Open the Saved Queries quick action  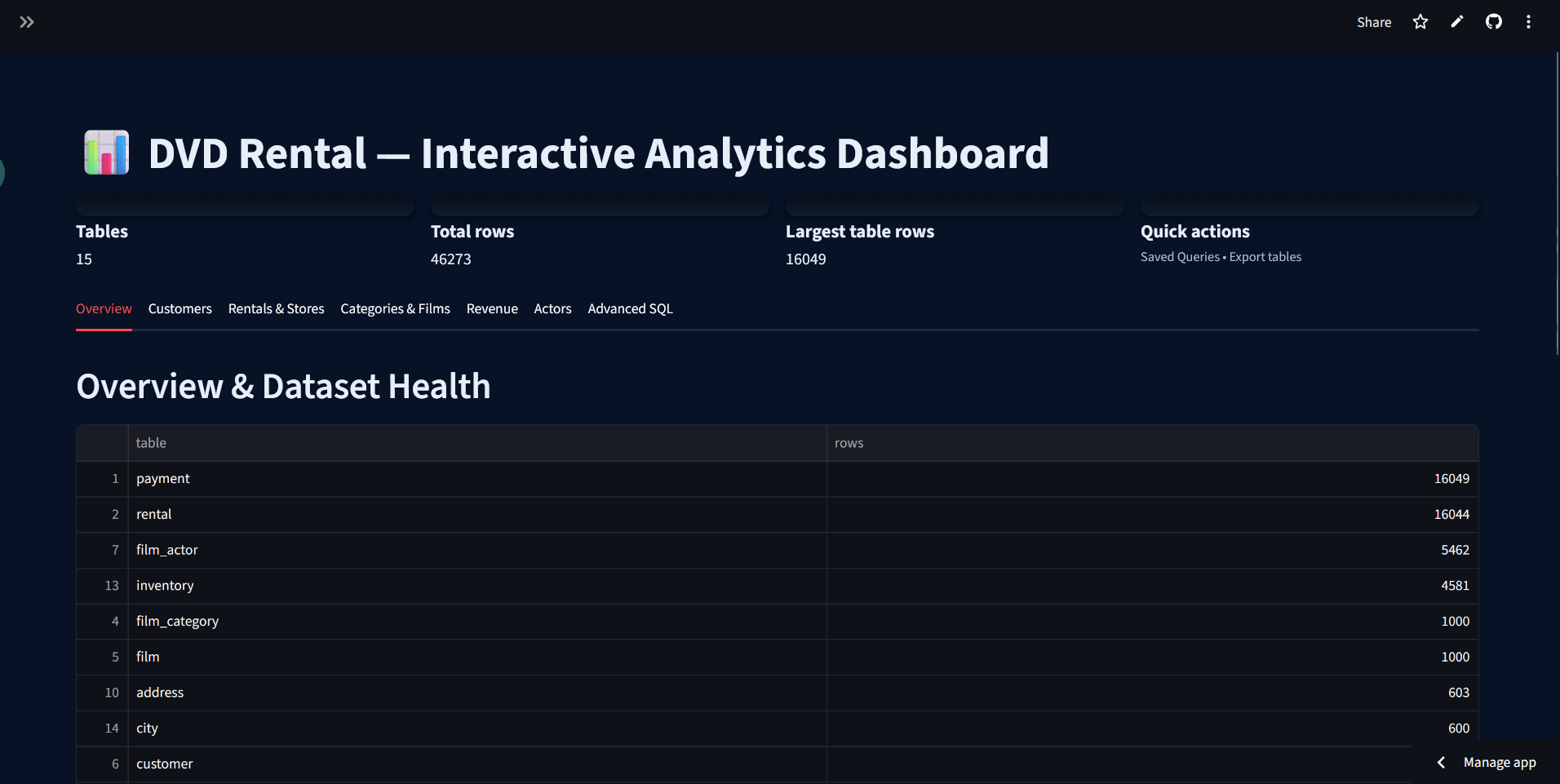pos(1179,257)
